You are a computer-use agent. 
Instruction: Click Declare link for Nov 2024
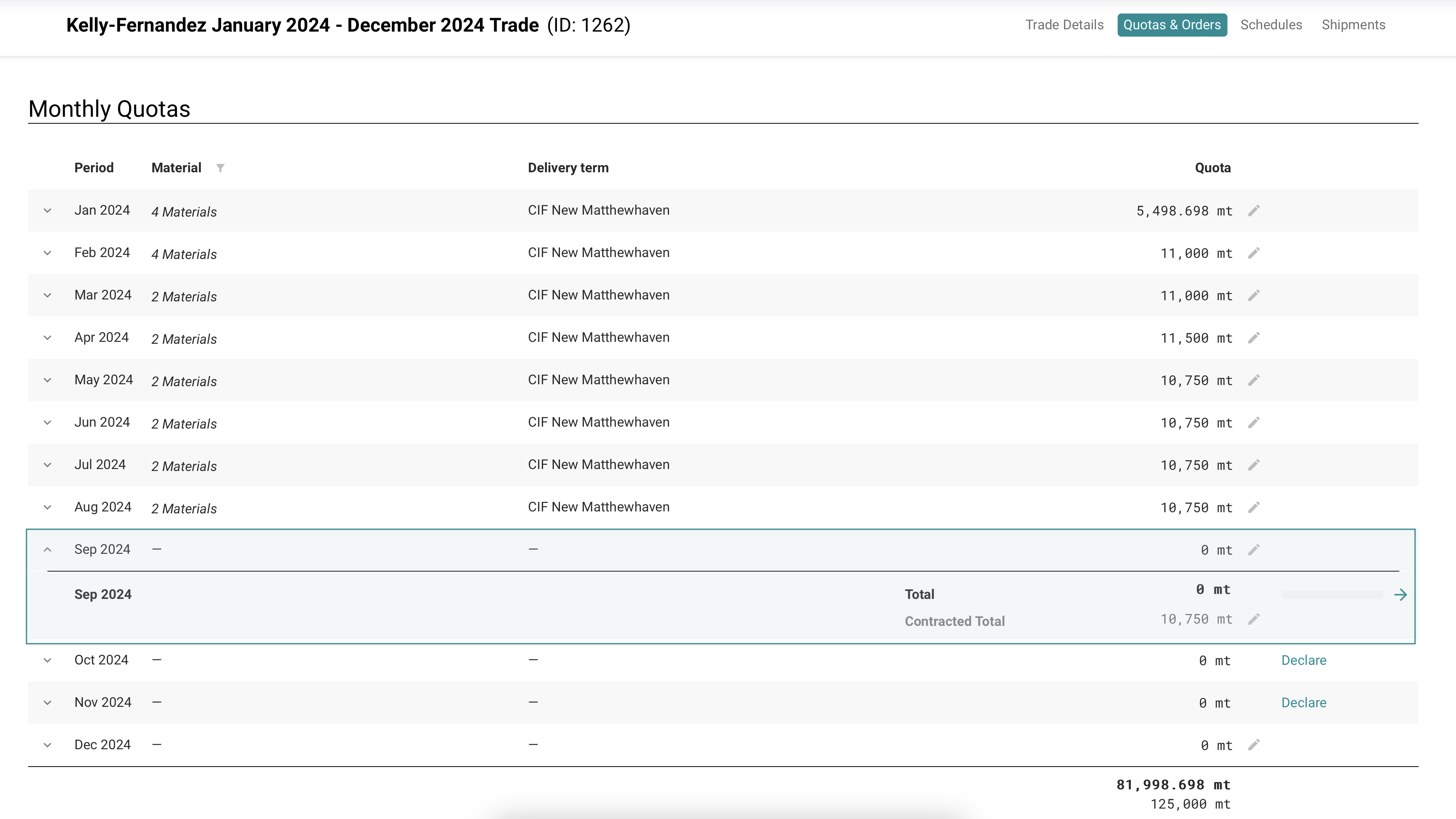(x=1303, y=703)
